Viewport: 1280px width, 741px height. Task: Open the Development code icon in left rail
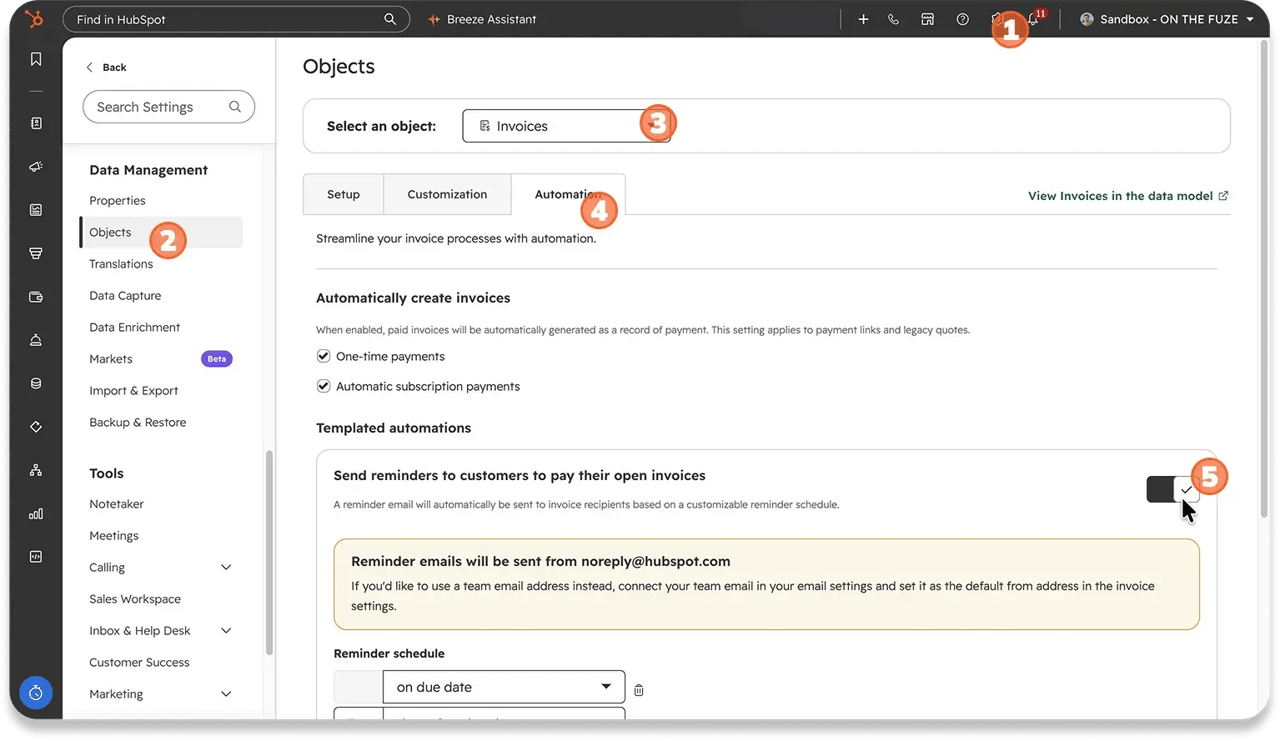click(36, 557)
